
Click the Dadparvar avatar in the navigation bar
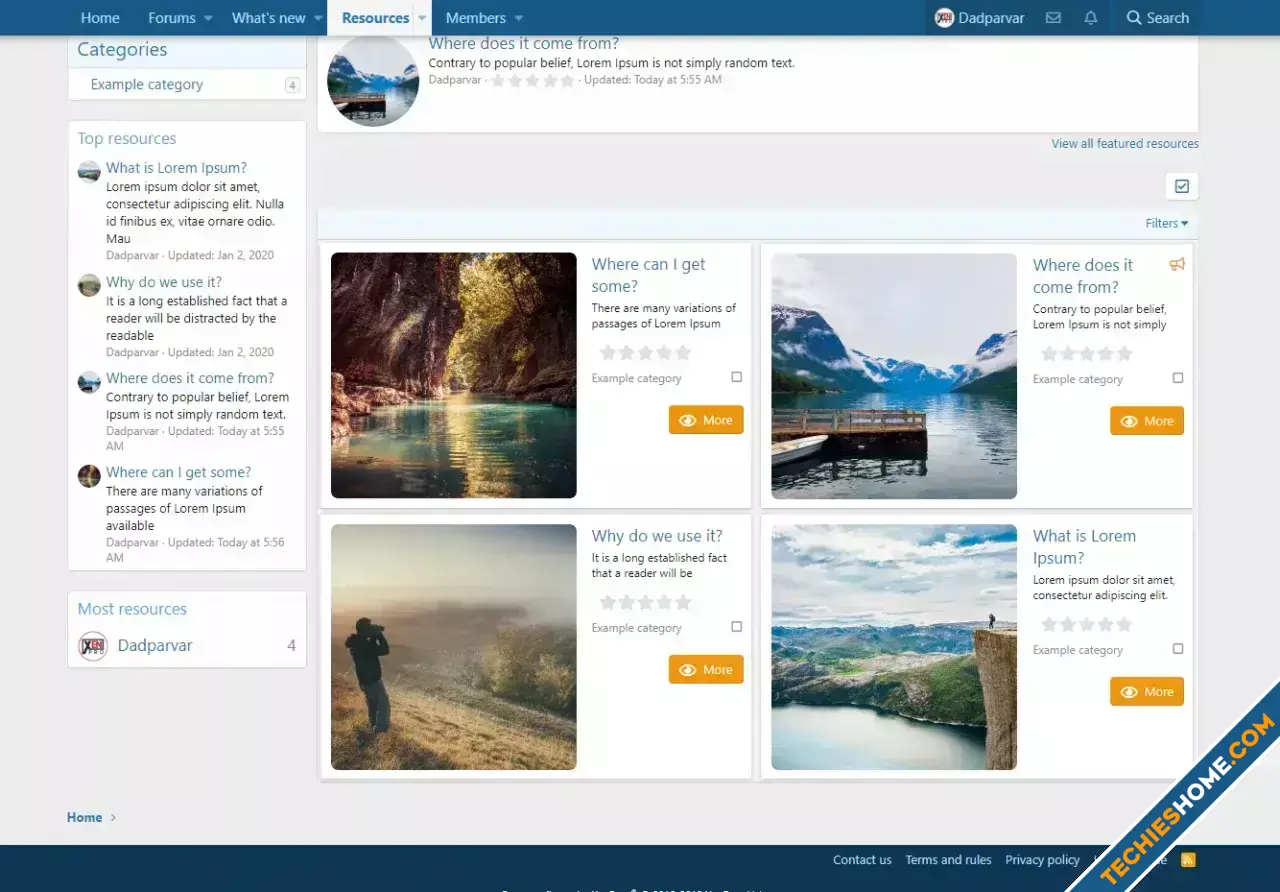[x=944, y=18]
